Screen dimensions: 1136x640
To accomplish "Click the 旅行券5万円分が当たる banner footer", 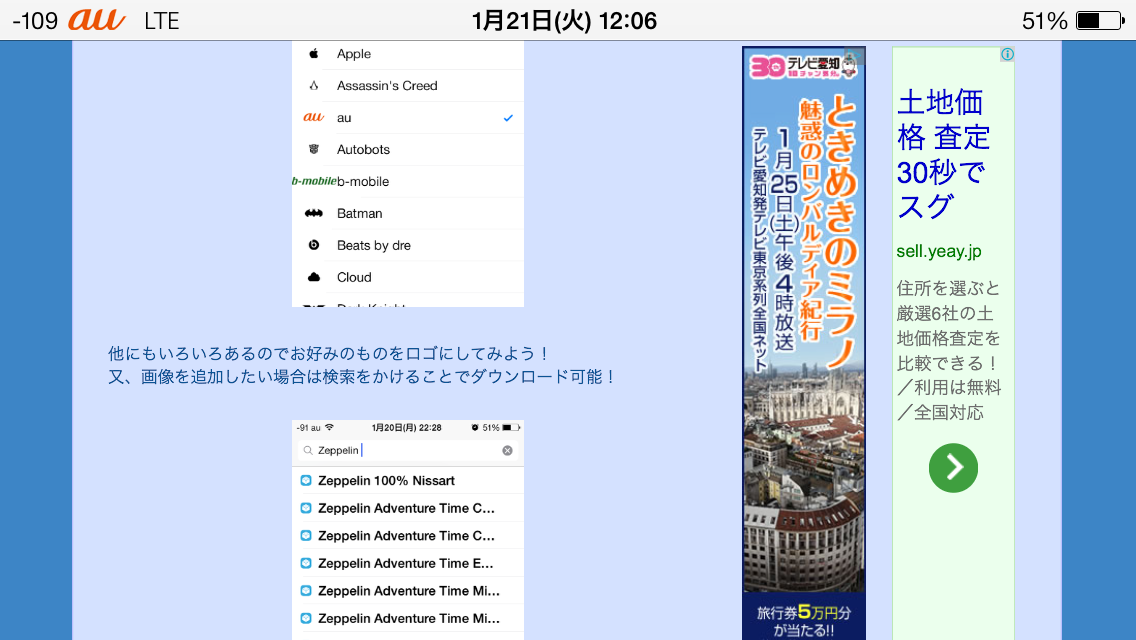I will (803, 620).
